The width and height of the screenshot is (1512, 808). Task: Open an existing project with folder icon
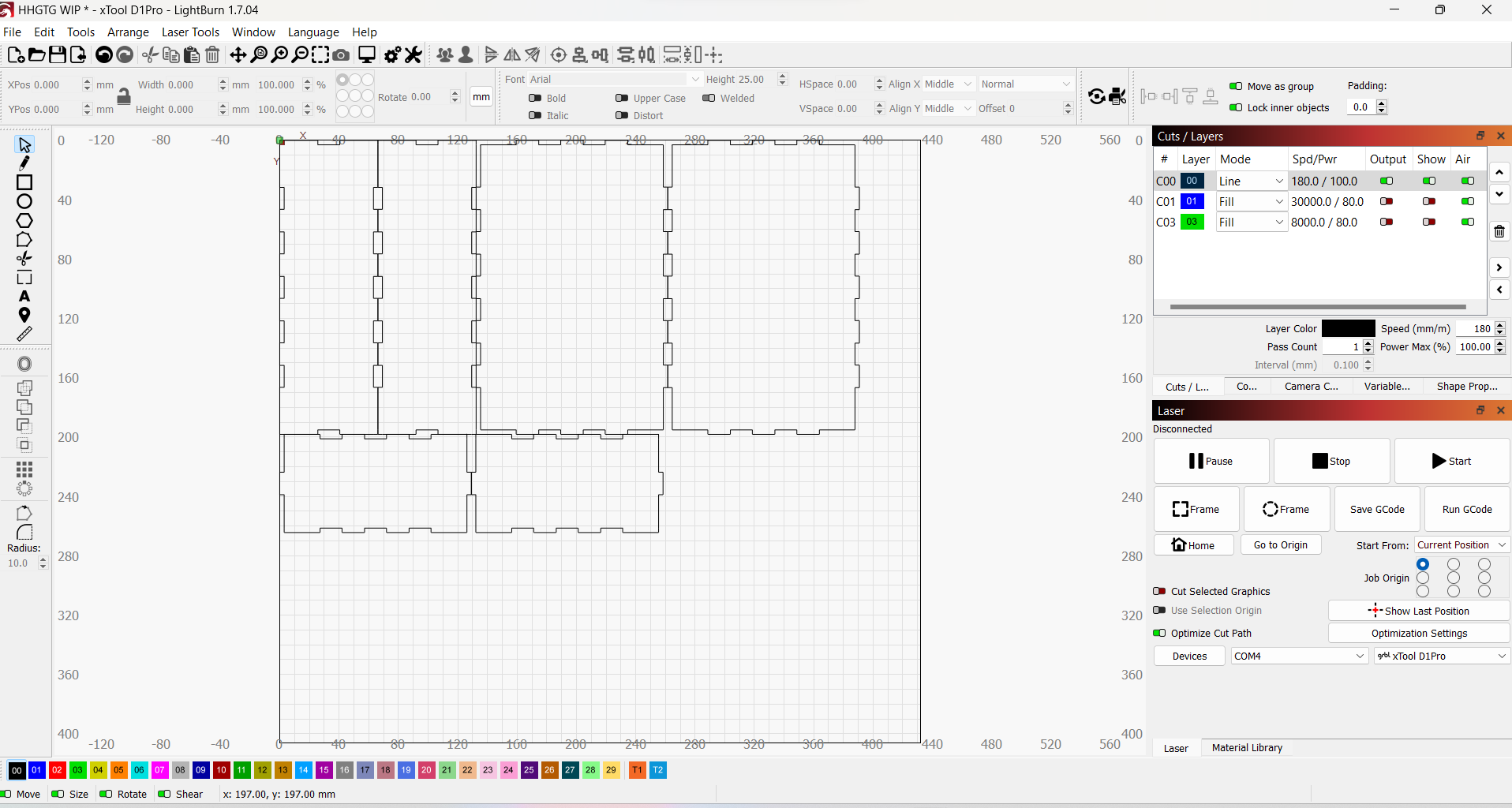click(x=36, y=55)
